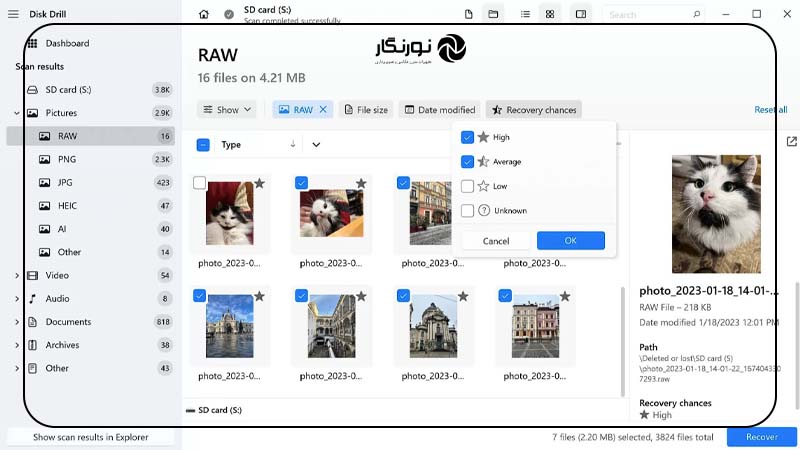Toggle the Type sort direction arrow
Viewport: 800px width, 450px height.
pos(293,144)
